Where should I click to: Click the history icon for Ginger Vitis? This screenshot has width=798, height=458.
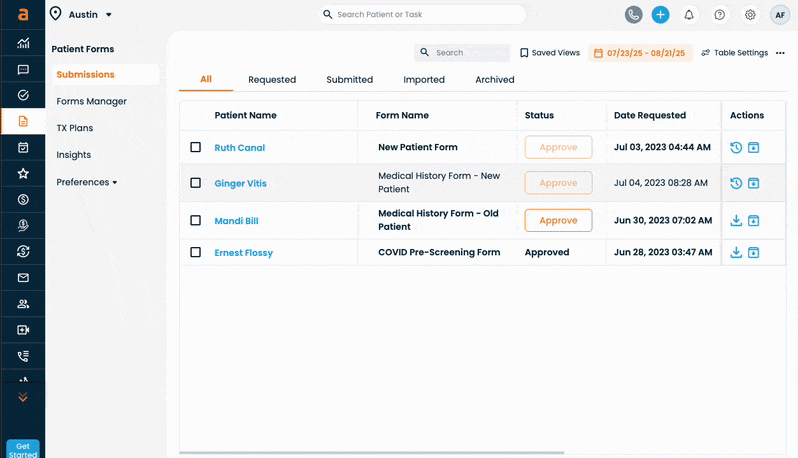pos(736,183)
